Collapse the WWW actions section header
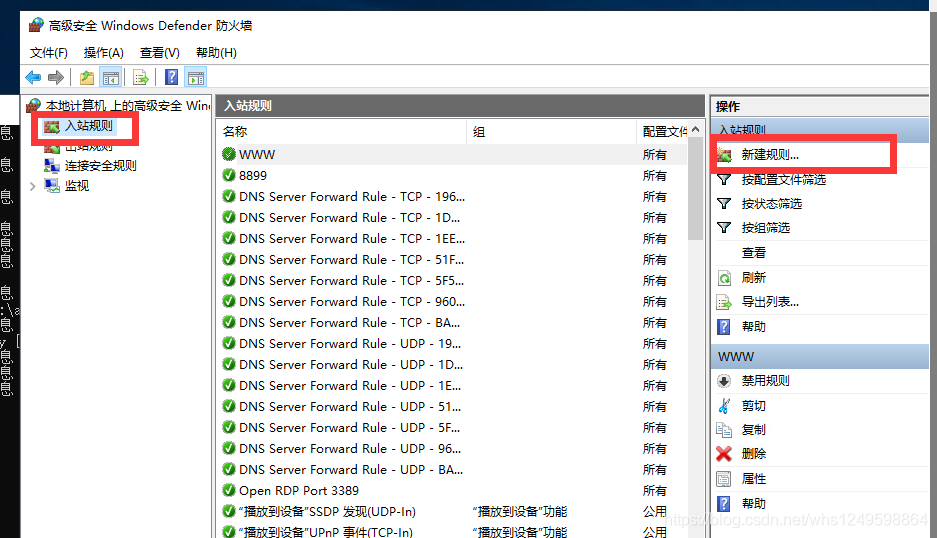 (820, 357)
